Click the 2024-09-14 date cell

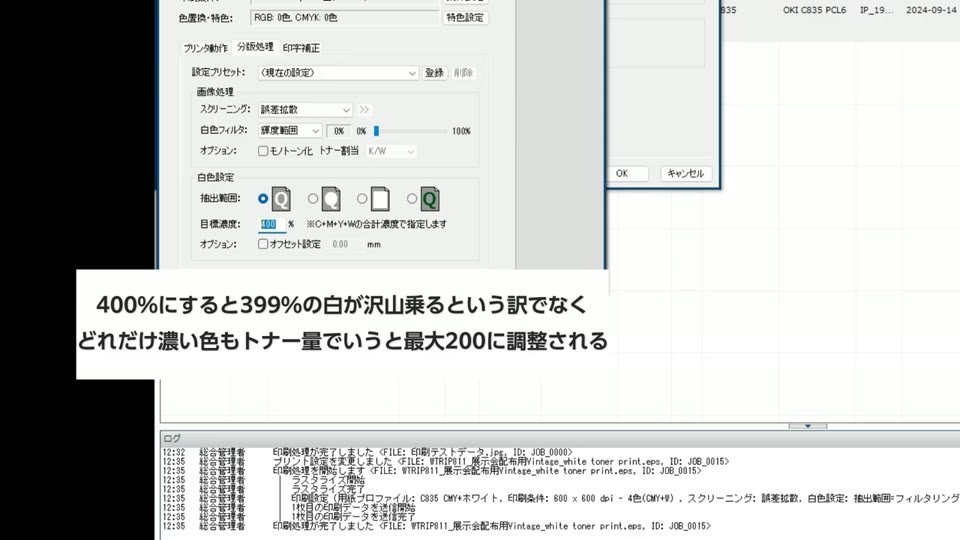[x=932, y=10]
